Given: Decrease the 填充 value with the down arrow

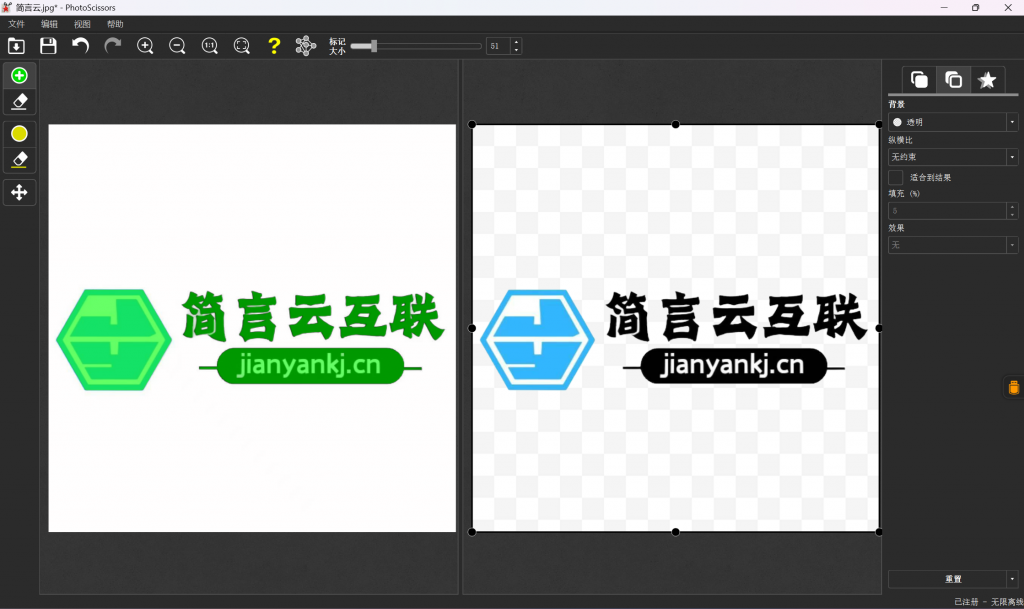Looking at the screenshot, I should pos(1012,215).
